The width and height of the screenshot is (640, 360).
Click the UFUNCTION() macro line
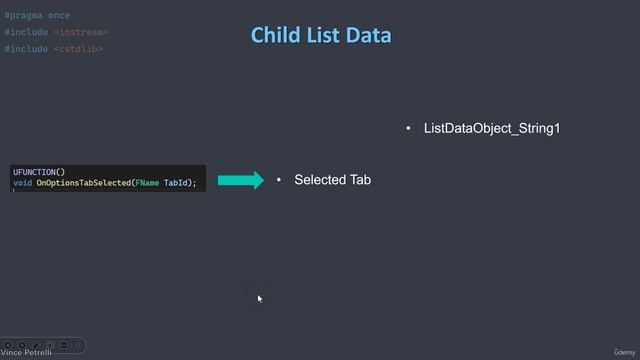point(39,172)
